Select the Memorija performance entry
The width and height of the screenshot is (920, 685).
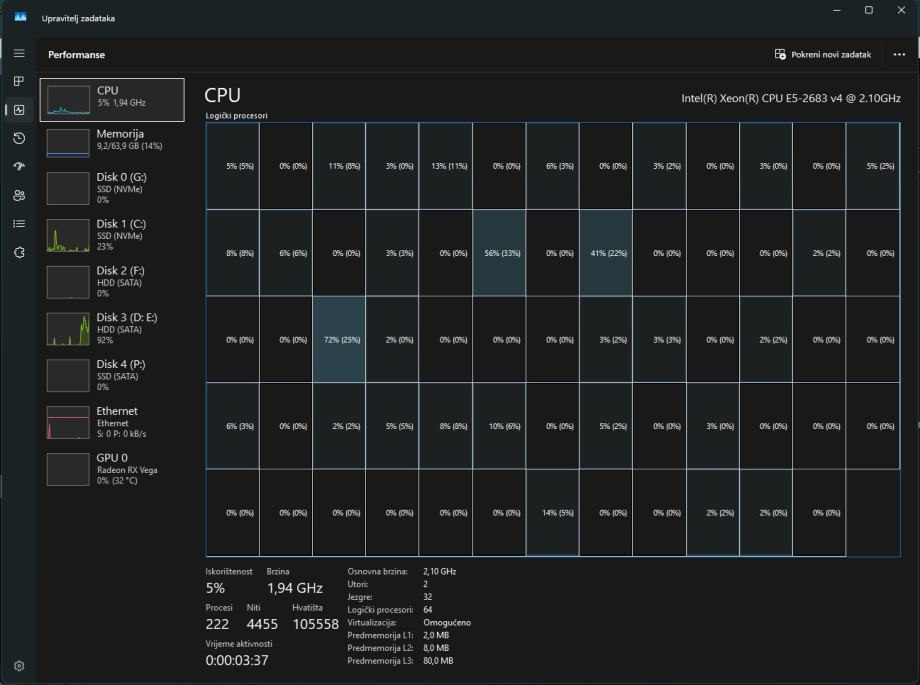112,142
